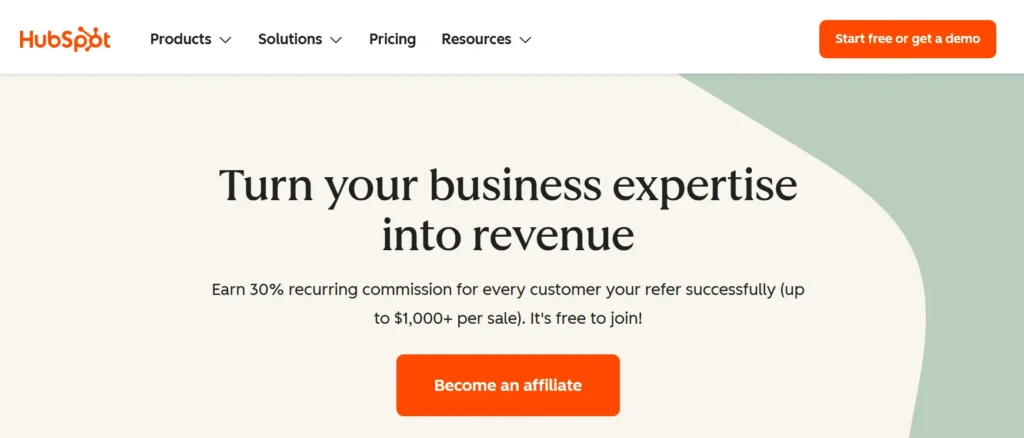This screenshot has height=438, width=1024.
Task: Go to the Pricing page
Action: pyautogui.click(x=392, y=39)
